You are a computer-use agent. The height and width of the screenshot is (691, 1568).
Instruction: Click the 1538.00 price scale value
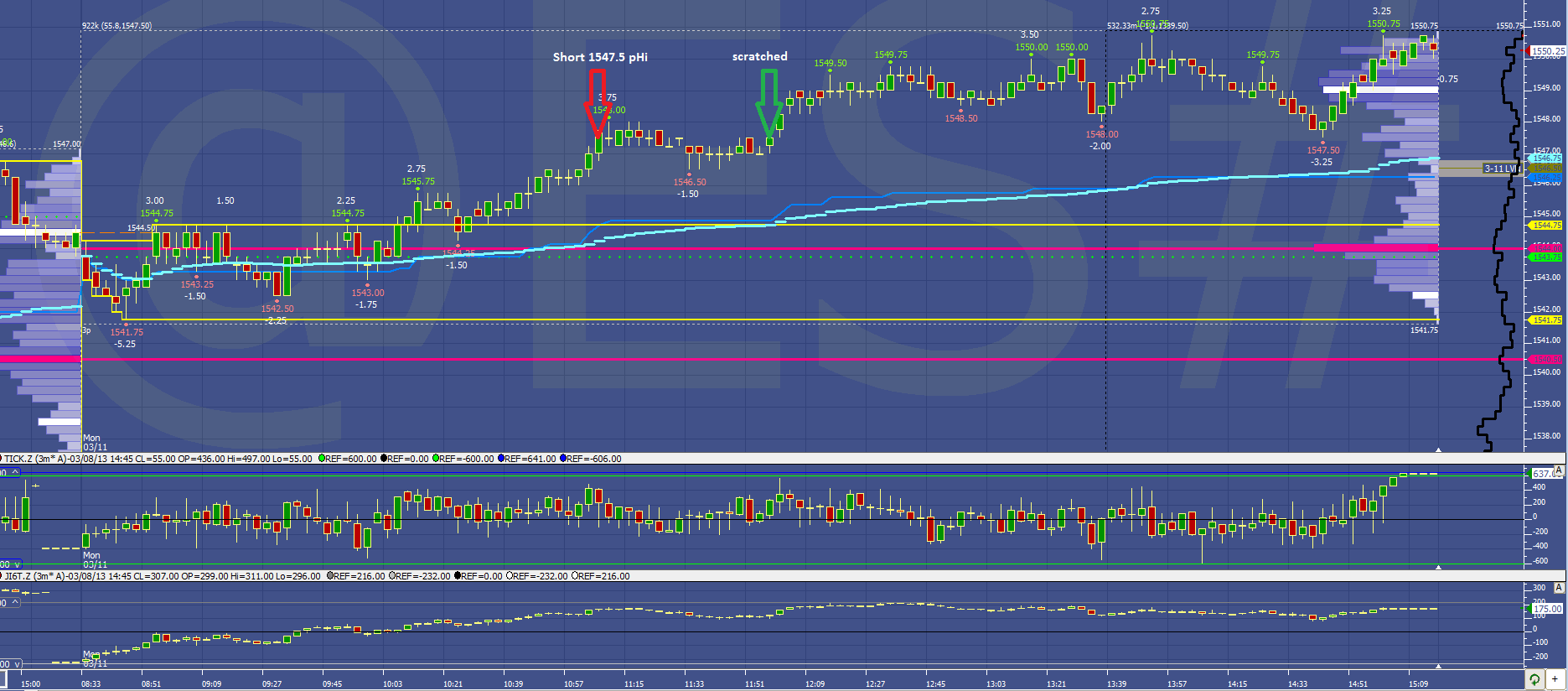pyautogui.click(x=1547, y=436)
